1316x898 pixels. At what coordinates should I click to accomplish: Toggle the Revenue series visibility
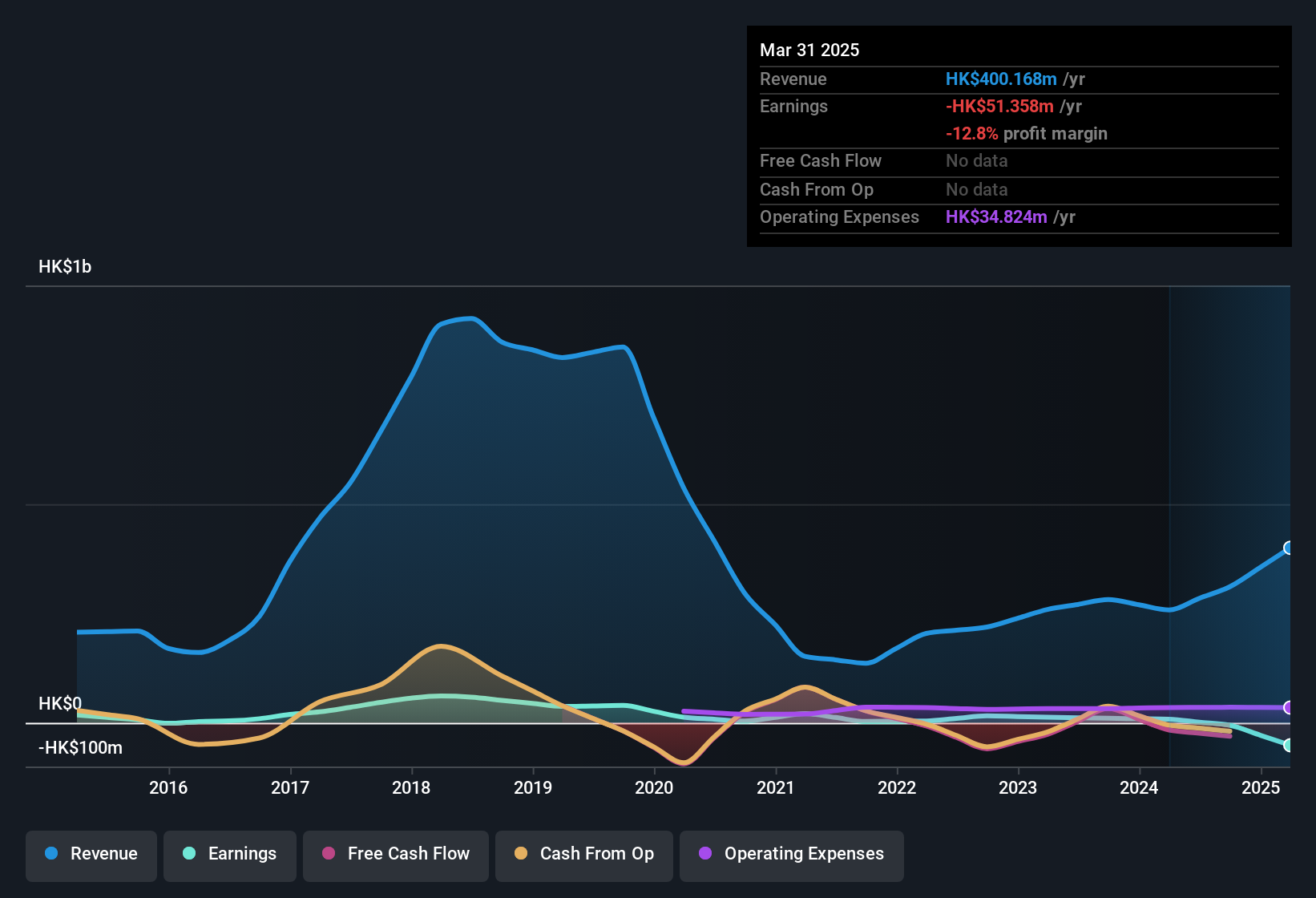[91, 854]
